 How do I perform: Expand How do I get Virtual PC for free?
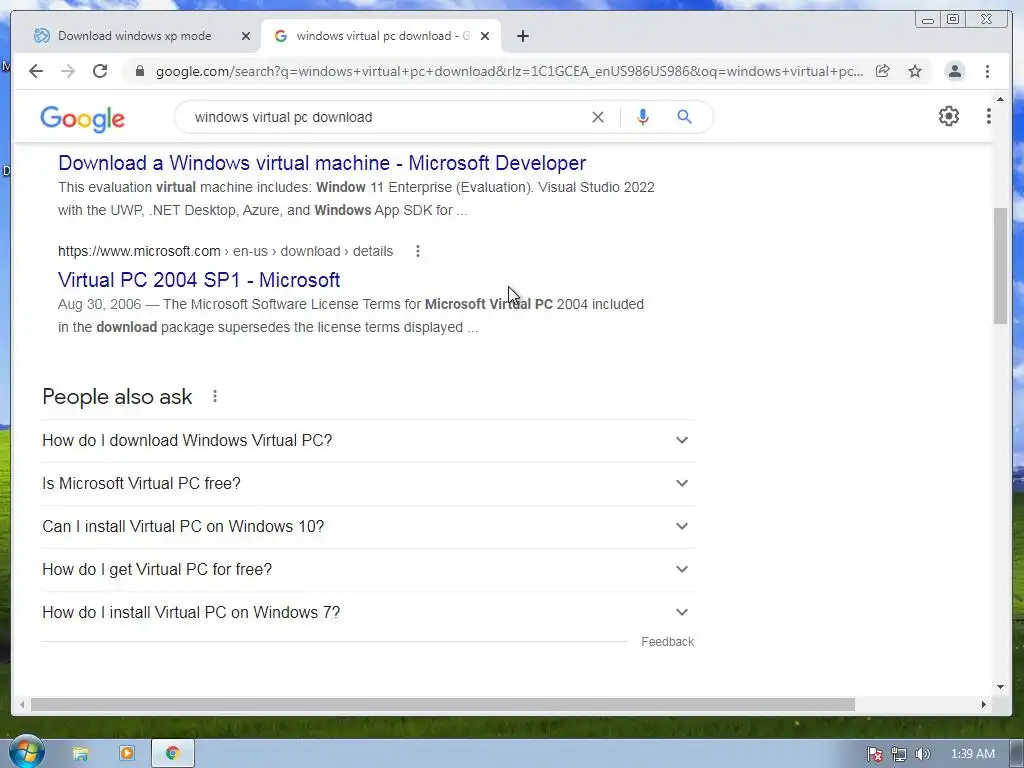point(368,569)
